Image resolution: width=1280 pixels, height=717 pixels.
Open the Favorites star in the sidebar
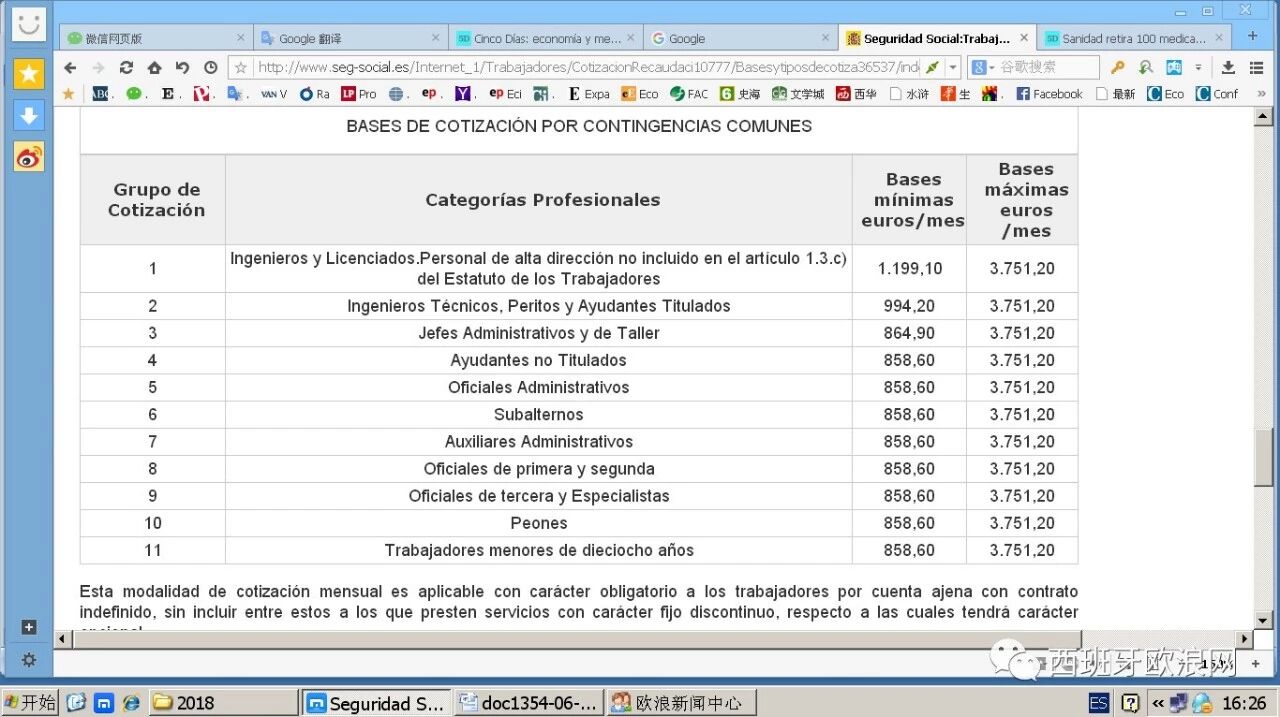tap(28, 73)
